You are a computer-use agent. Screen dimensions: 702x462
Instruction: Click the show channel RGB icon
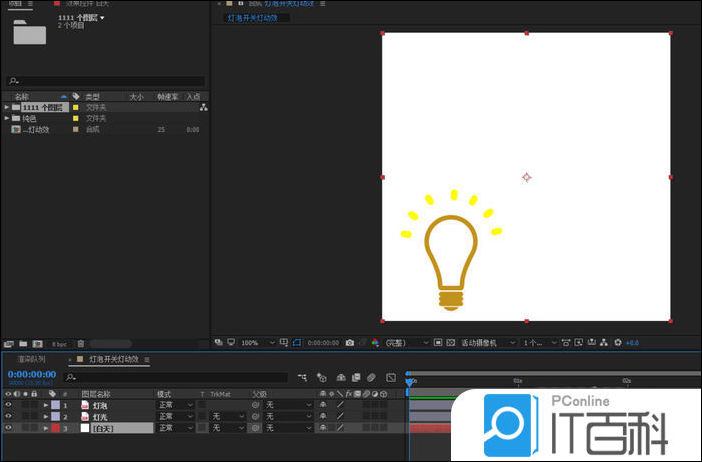[x=375, y=343]
